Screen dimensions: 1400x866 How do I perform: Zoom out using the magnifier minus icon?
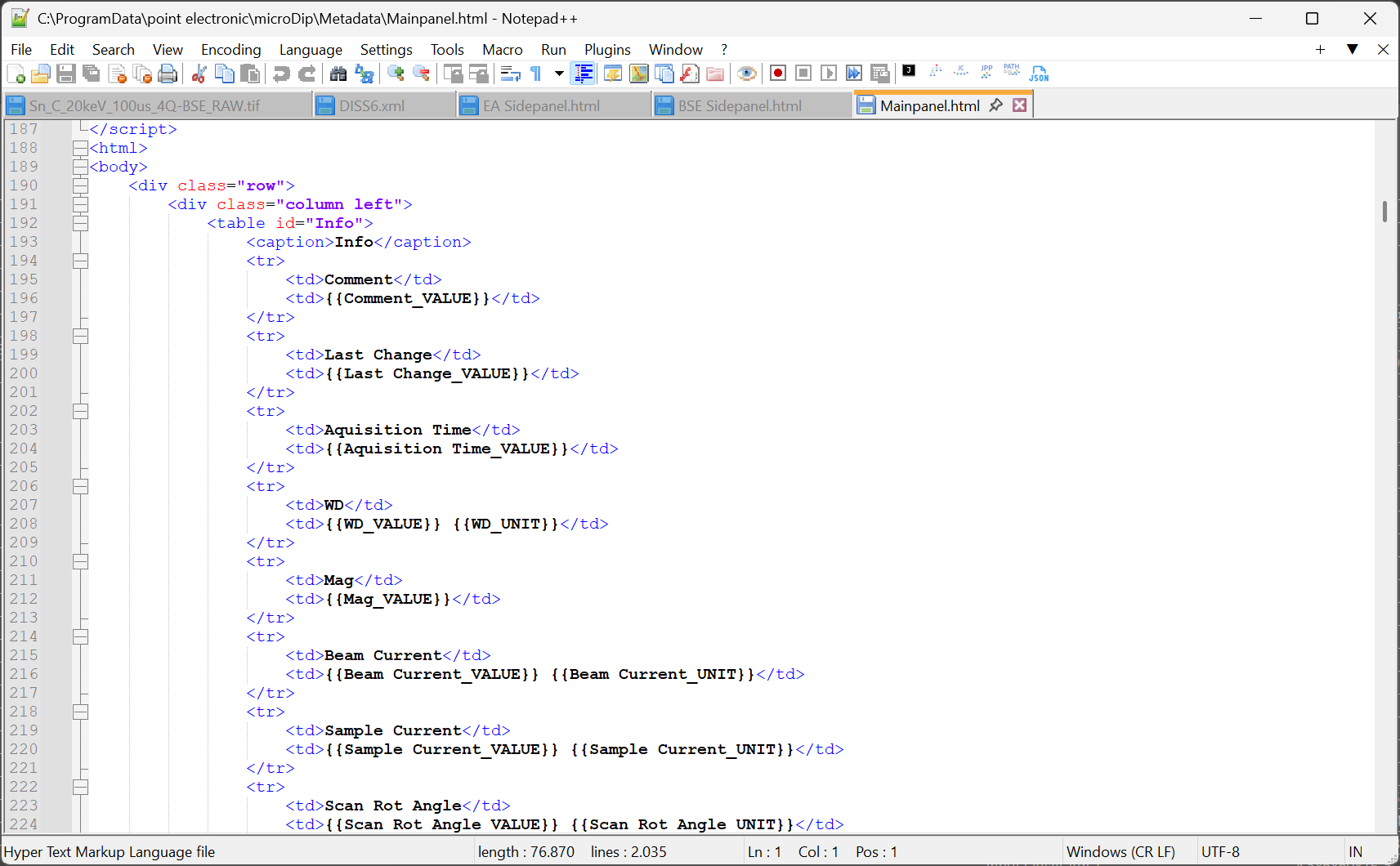(421, 74)
